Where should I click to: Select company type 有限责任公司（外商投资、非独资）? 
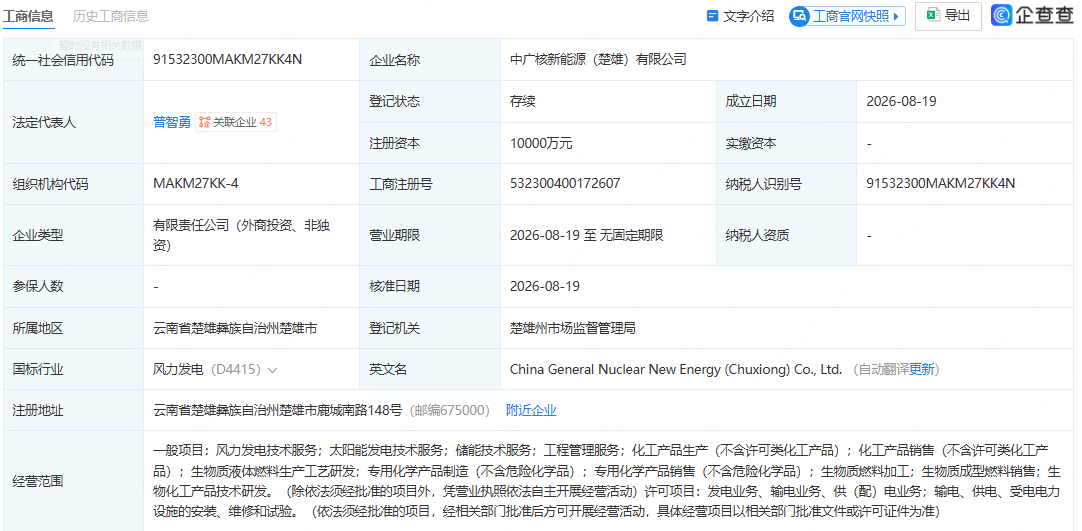tap(242, 235)
